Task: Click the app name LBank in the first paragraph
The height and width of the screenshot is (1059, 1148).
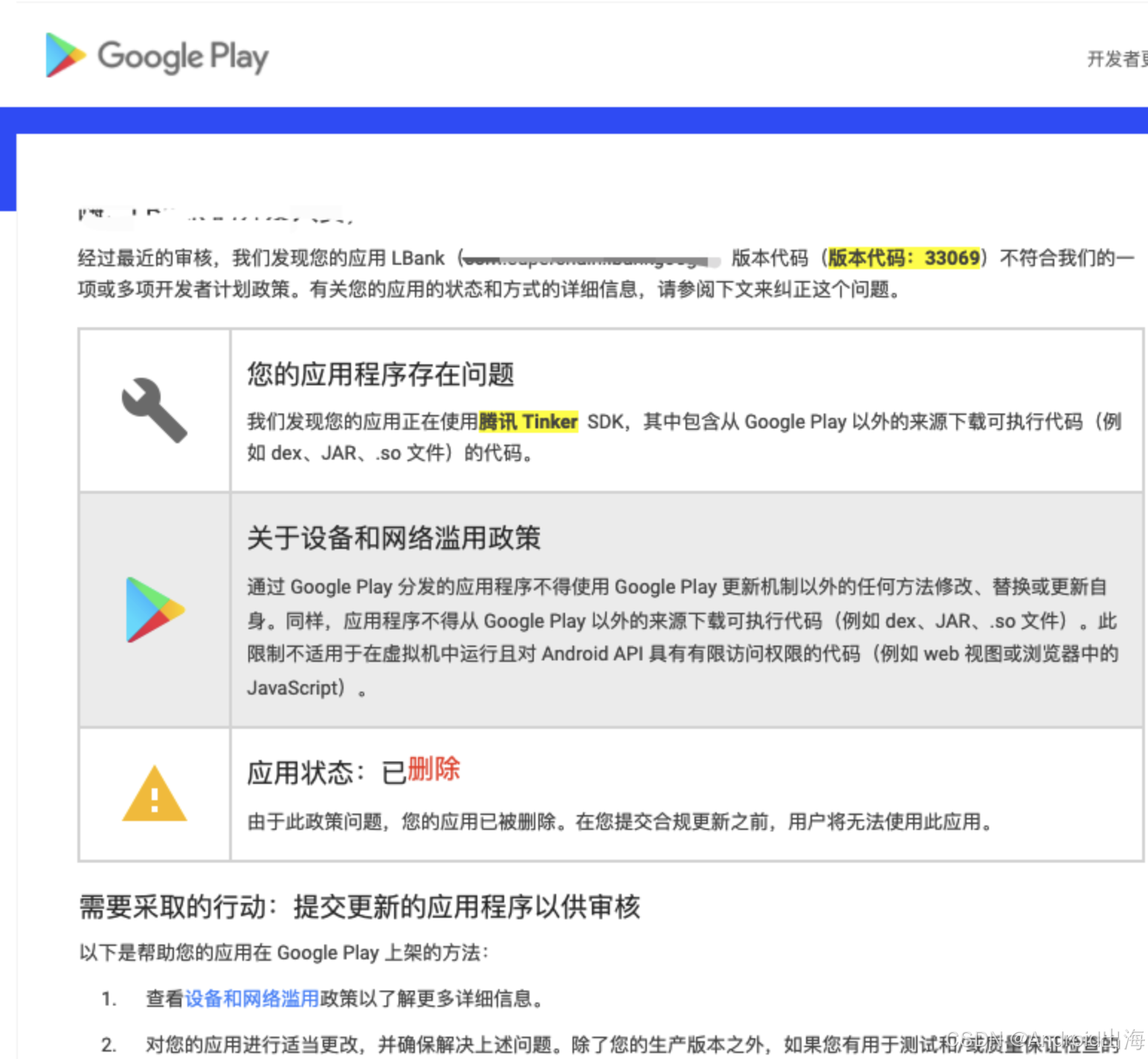Action: pyautogui.click(x=418, y=258)
